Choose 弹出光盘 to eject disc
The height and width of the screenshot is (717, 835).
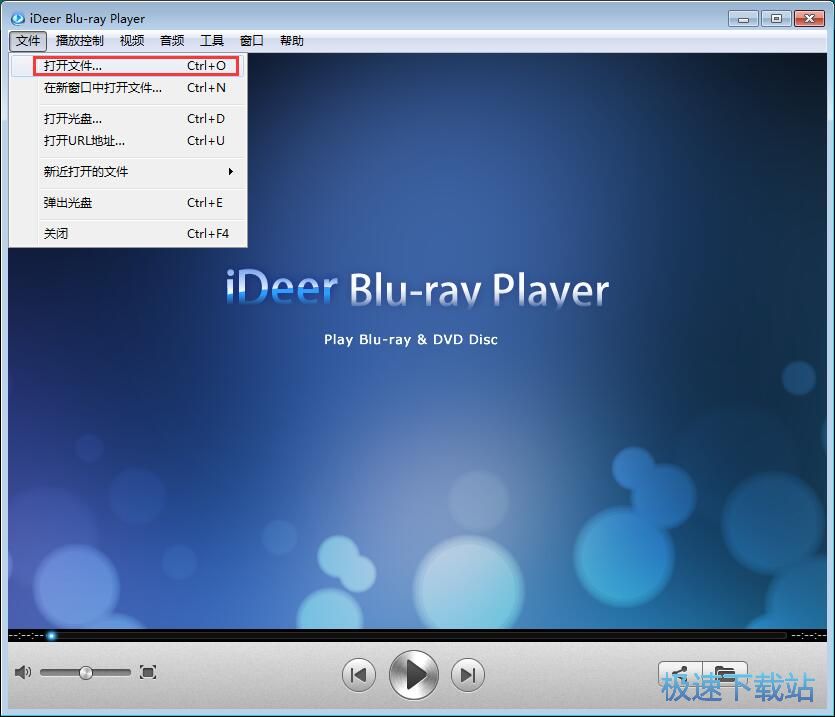(128, 202)
